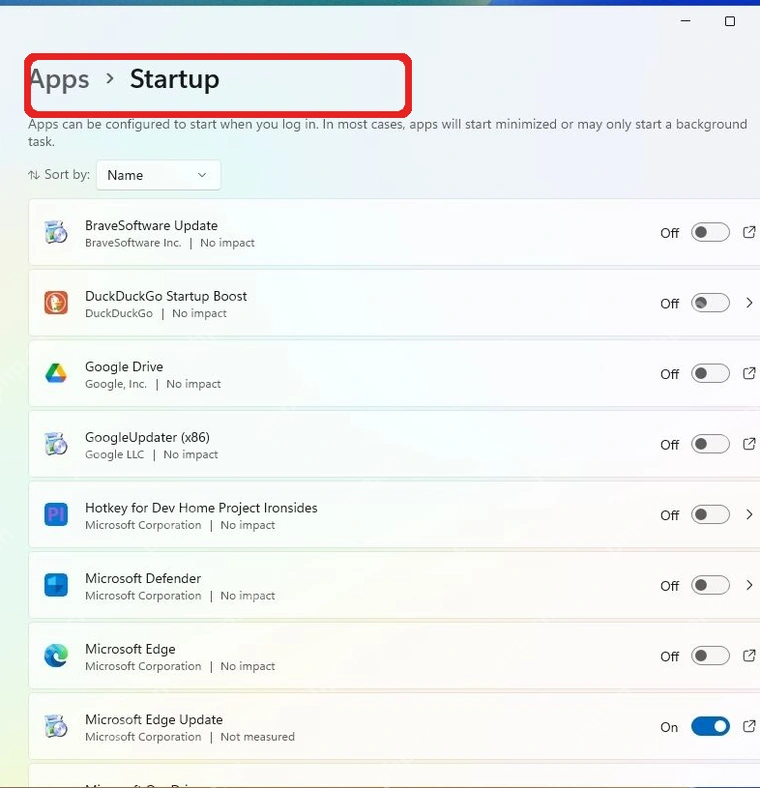Go back to Apps breadcrumb
Viewport: 760px width, 788px height.
point(59,79)
